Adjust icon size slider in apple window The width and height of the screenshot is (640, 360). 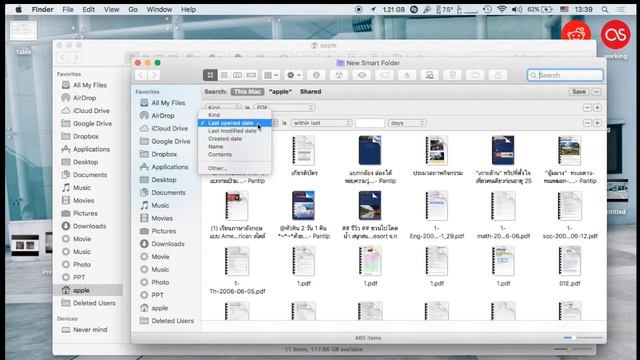pos(569,349)
